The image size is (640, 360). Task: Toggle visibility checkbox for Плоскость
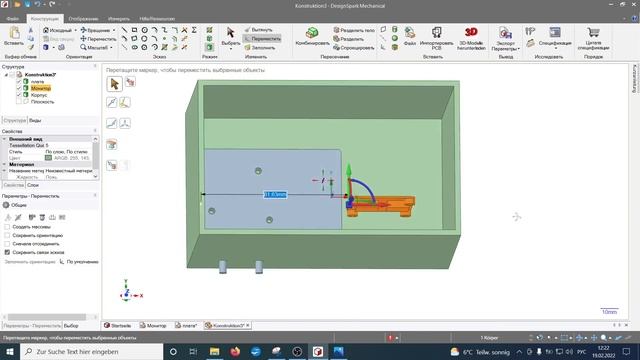pyautogui.click(x=19, y=102)
